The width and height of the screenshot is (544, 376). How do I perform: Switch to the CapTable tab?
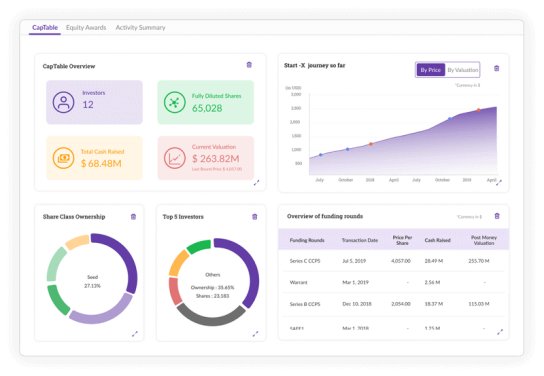click(45, 27)
